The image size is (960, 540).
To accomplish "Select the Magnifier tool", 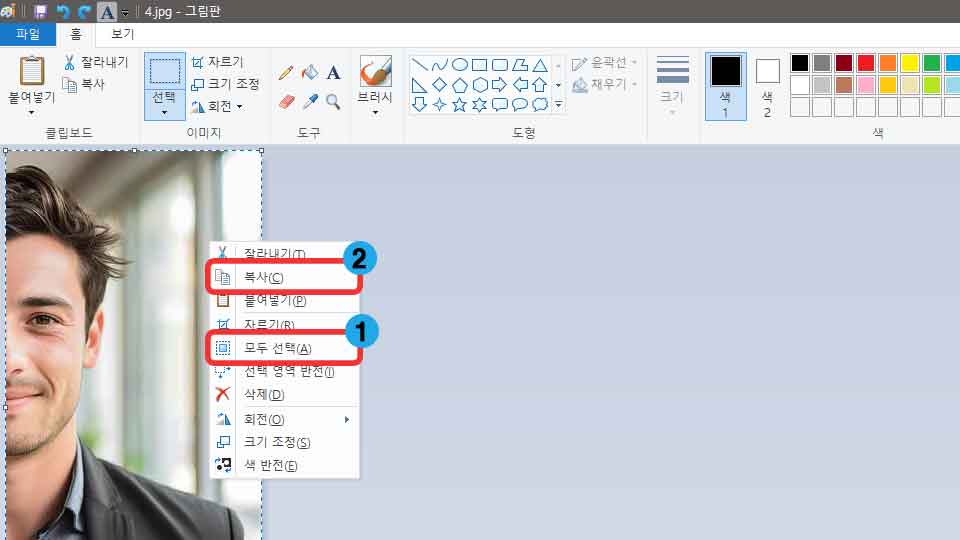I will click(x=333, y=102).
